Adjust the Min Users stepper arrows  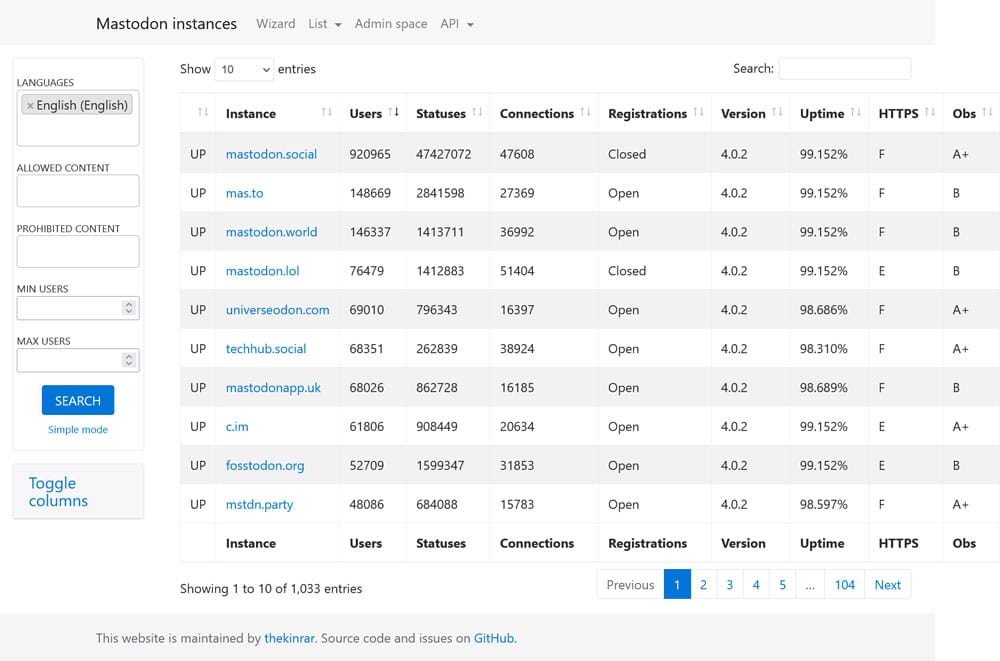click(128, 308)
